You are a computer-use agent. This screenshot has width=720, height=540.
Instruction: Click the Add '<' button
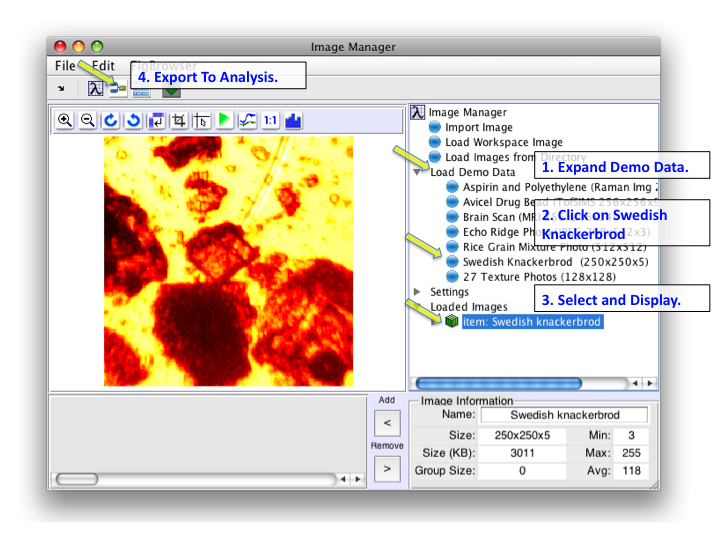click(386, 423)
